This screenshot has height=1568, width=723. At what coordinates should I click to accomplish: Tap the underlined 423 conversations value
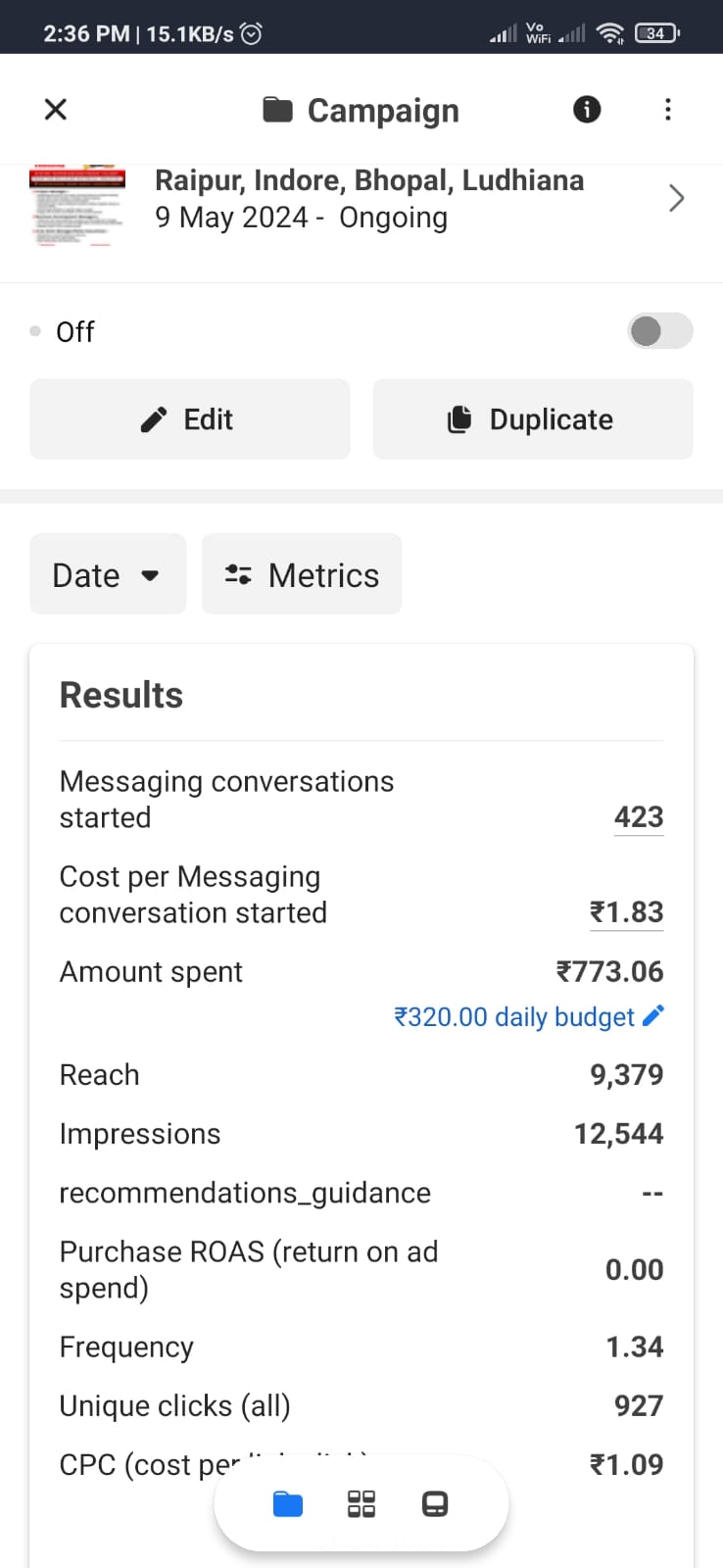[x=639, y=817]
